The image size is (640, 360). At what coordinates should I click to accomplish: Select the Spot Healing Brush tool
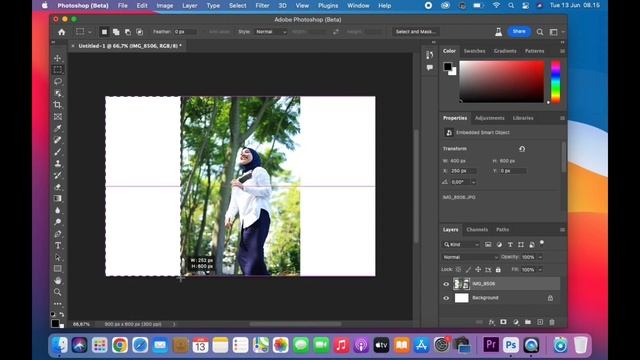pyautogui.click(x=58, y=140)
